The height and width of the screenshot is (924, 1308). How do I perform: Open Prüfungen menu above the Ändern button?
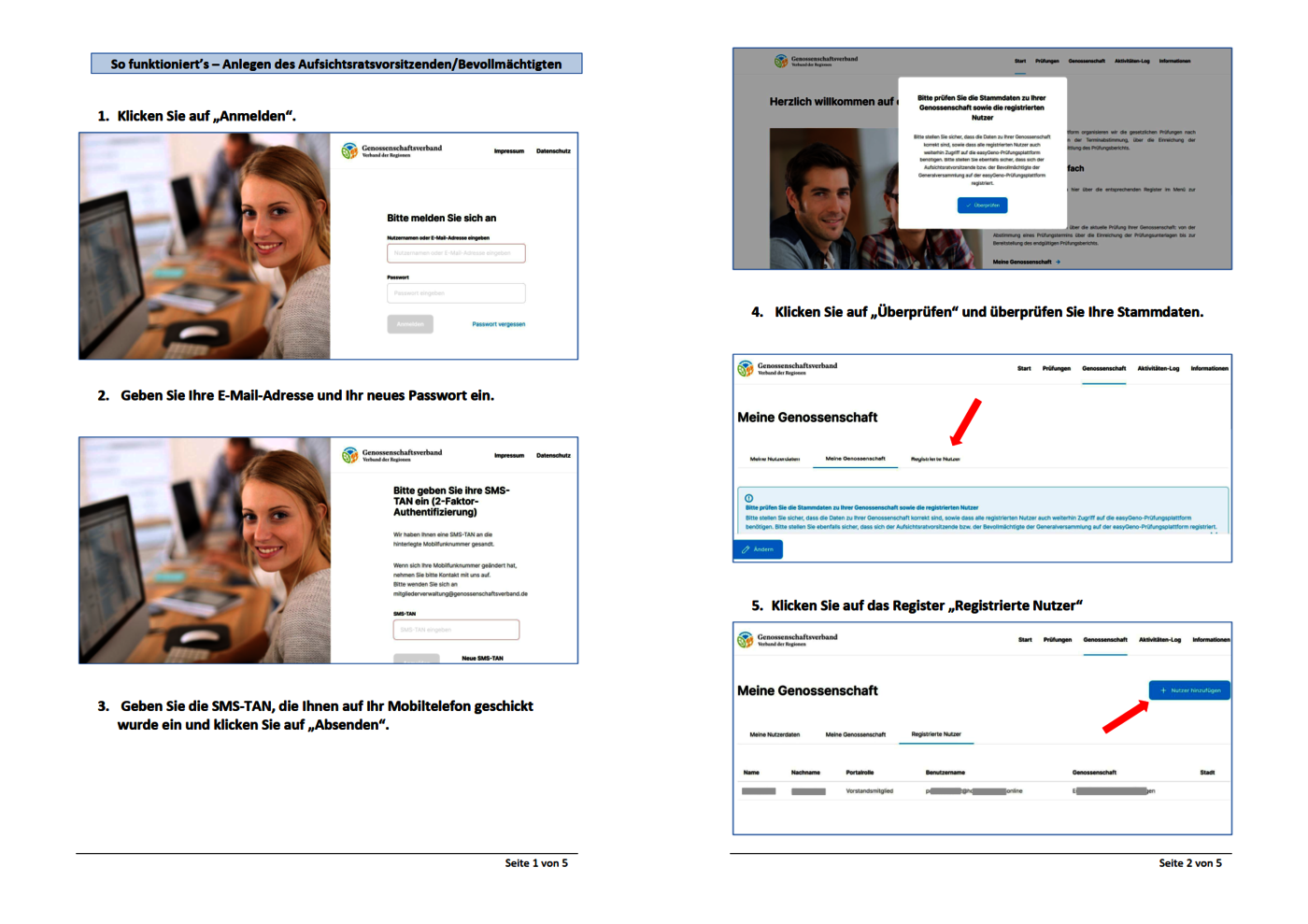click(x=1057, y=368)
